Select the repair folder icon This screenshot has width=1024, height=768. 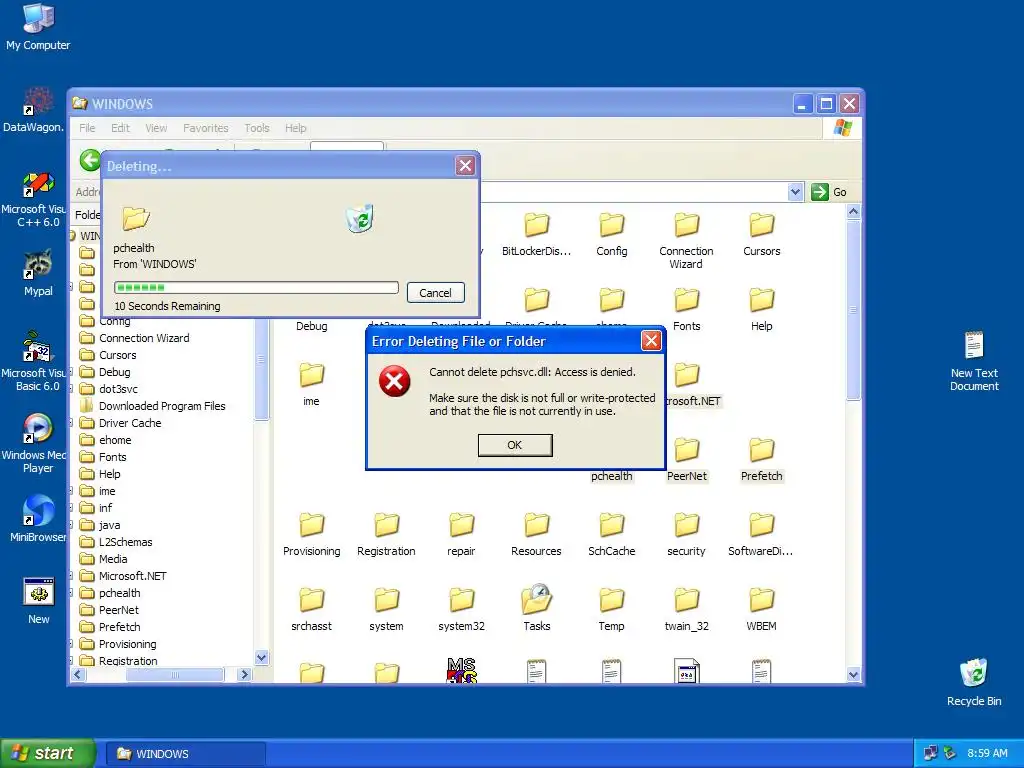pyautogui.click(x=461, y=525)
